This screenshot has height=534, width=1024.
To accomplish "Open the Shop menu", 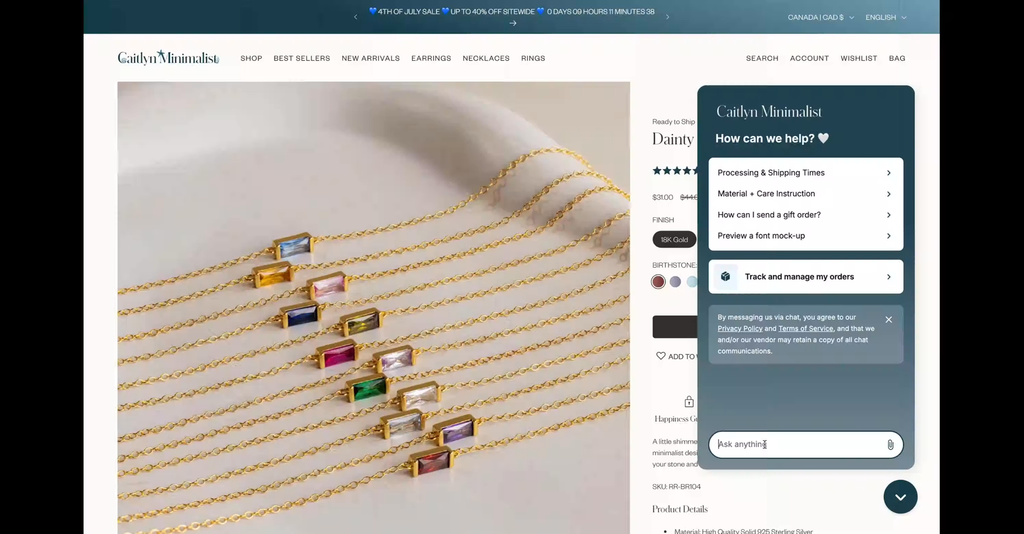I will pos(251,58).
